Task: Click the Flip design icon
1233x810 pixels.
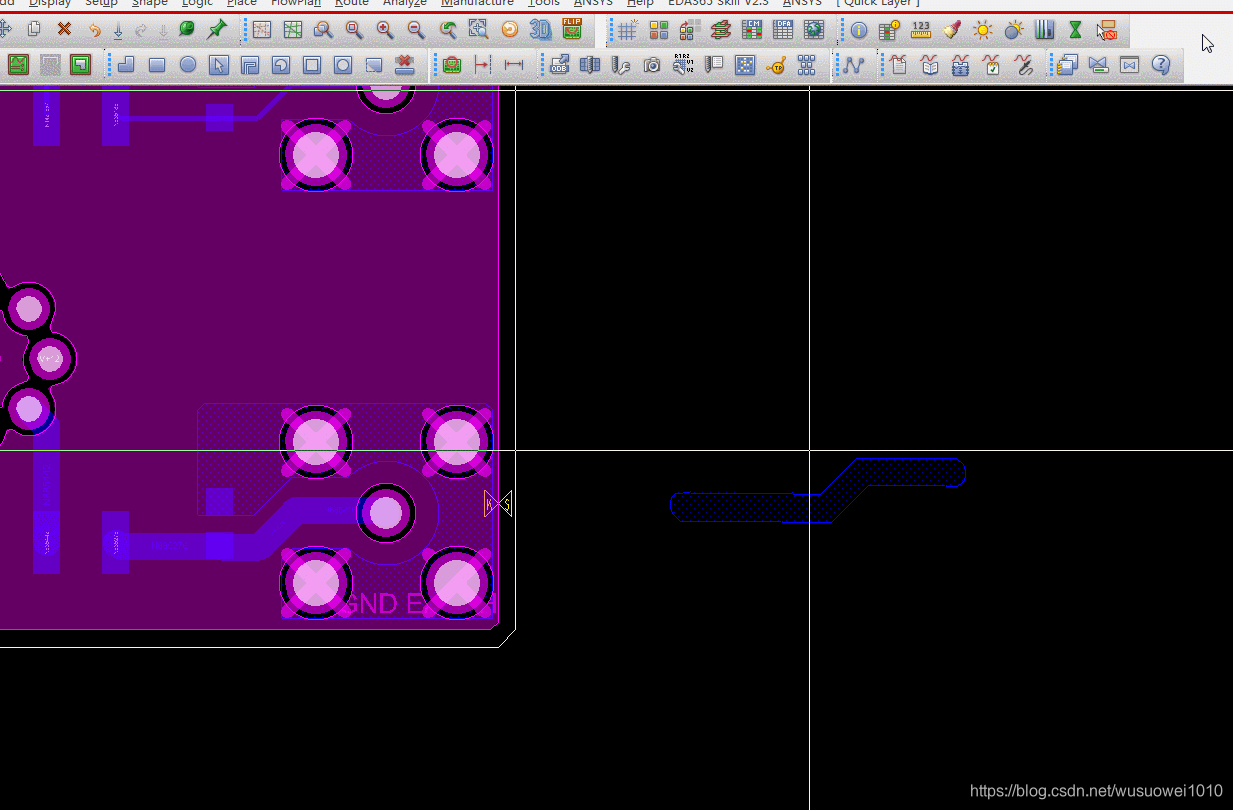Action: point(572,30)
